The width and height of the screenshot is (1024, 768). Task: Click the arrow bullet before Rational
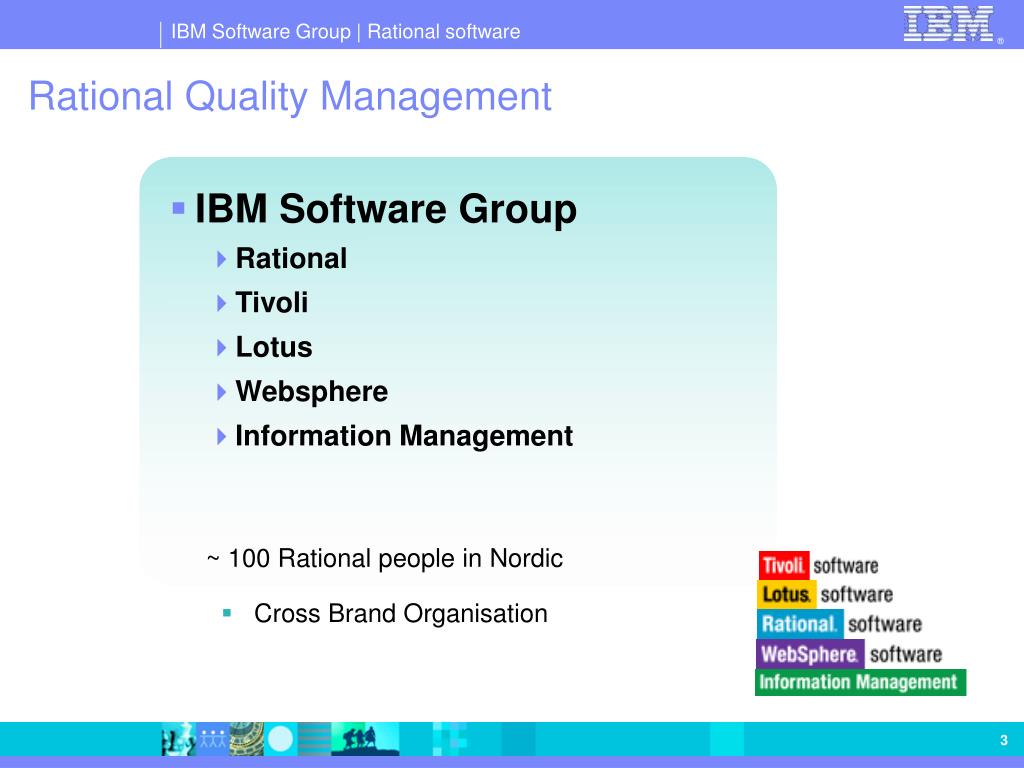(221, 259)
